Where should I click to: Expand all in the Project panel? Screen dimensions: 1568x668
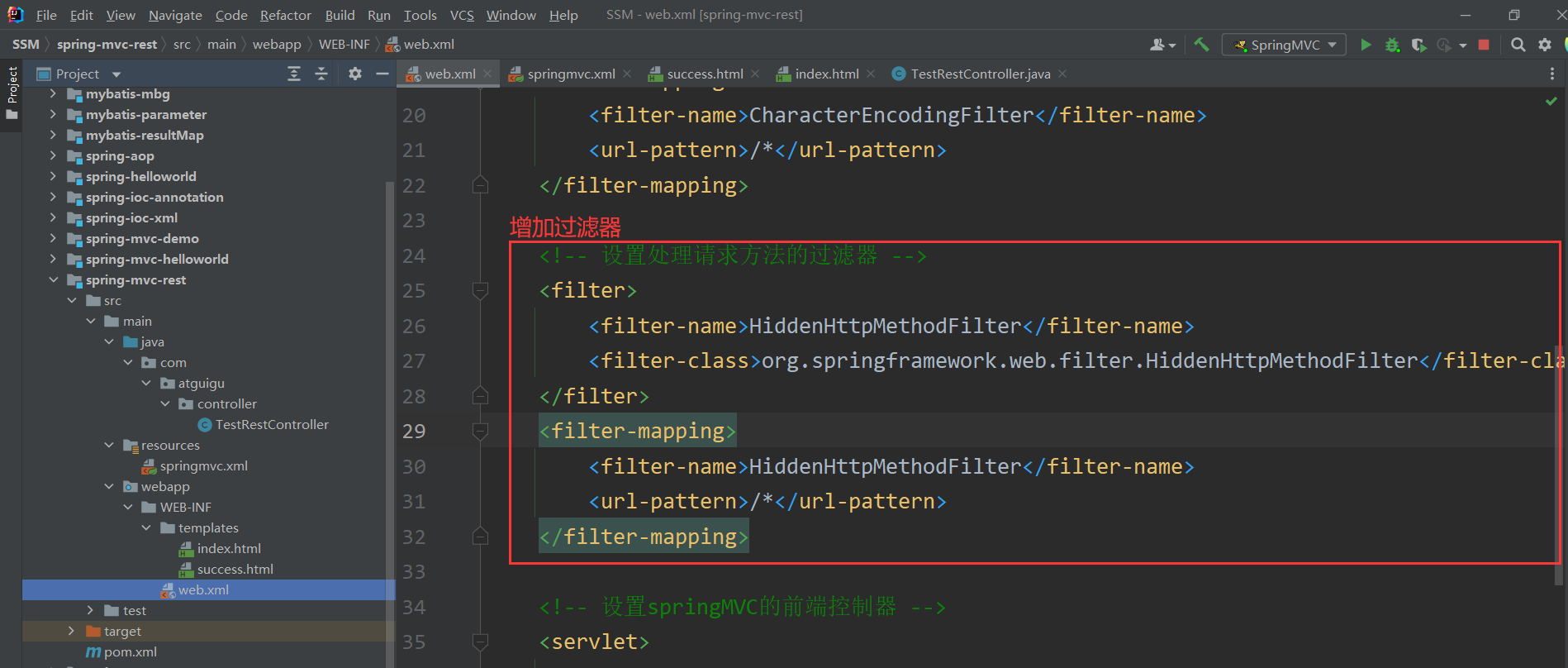(x=294, y=74)
